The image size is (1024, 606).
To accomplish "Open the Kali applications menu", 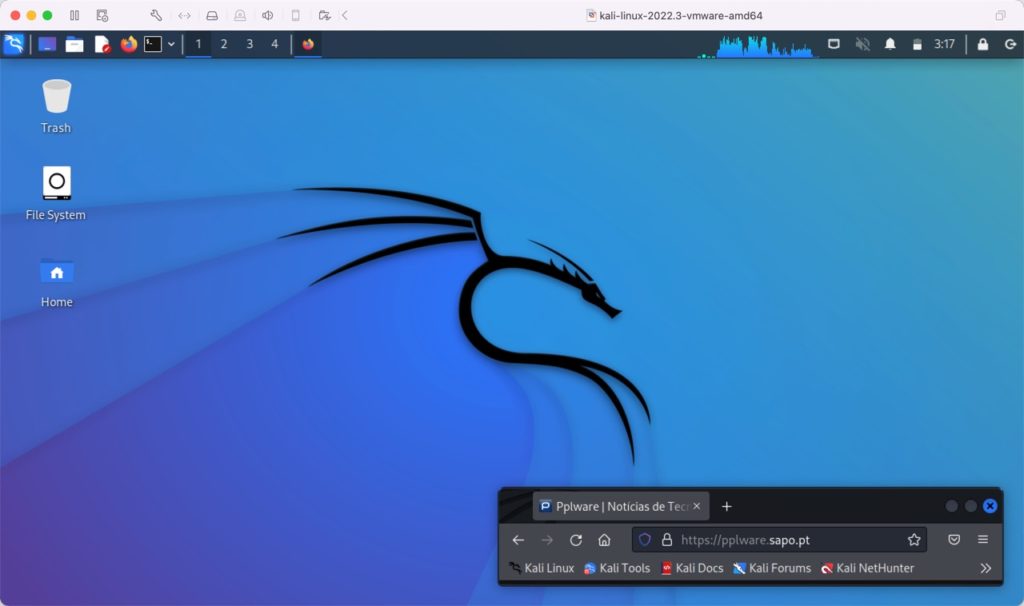I will 14,44.
